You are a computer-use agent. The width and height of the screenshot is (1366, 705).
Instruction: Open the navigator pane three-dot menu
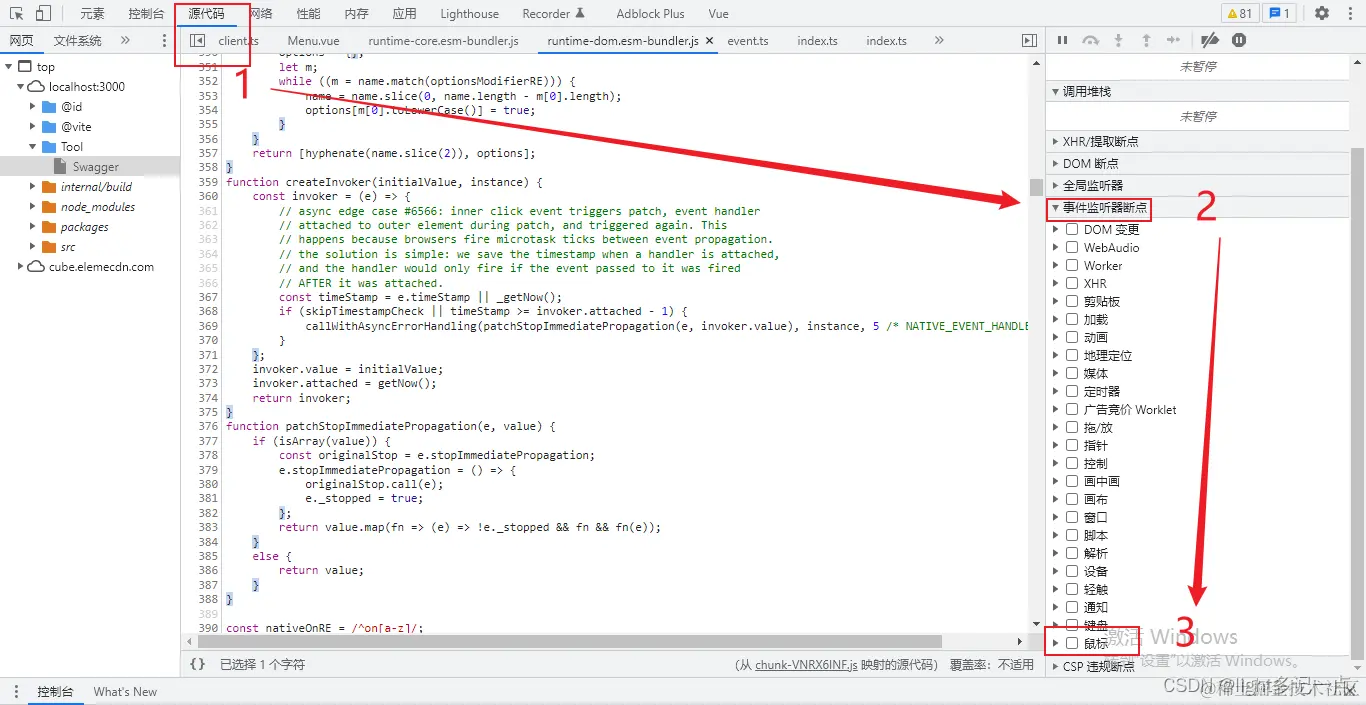[x=165, y=41]
